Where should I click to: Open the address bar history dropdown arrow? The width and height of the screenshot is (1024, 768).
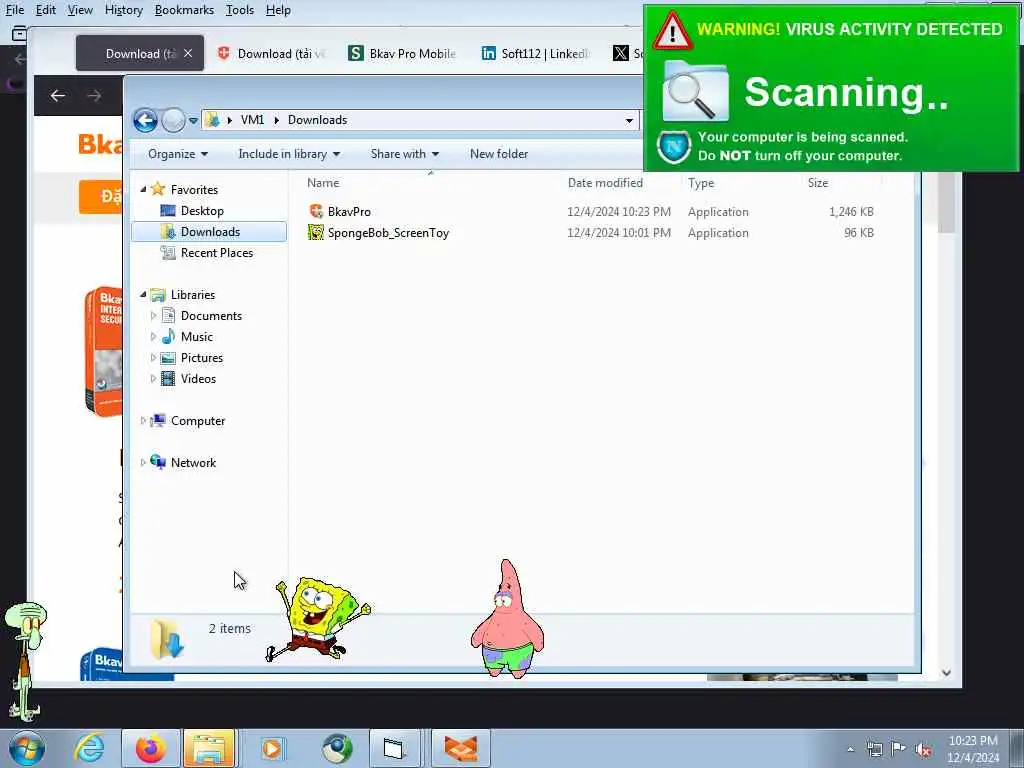629,120
